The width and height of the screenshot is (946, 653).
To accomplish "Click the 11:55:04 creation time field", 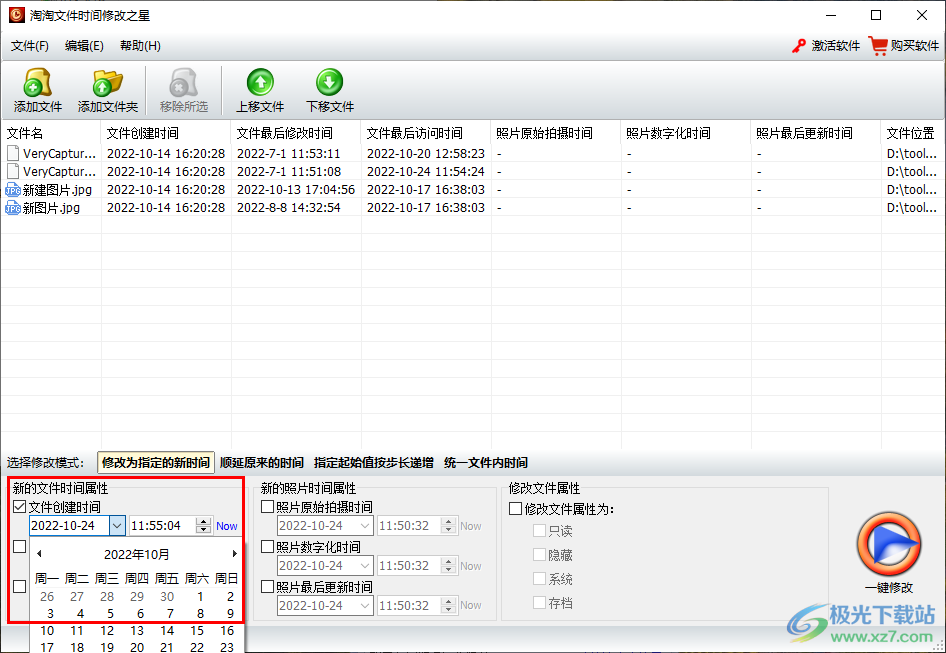I will (x=162, y=526).
